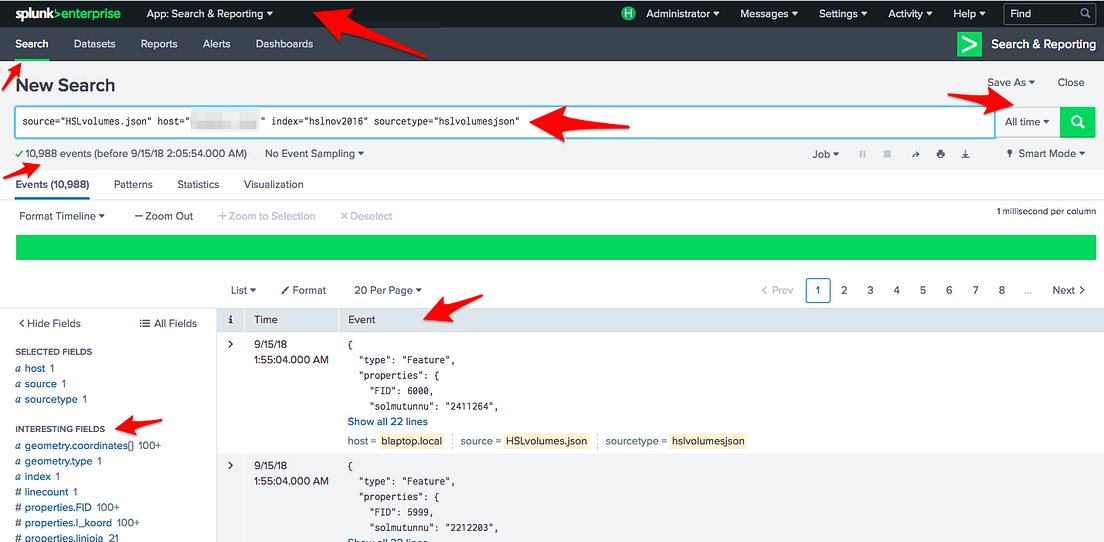Open the Activity menu
The height and width of the screenshot is (542, 1104).
(x=910, y=13)
